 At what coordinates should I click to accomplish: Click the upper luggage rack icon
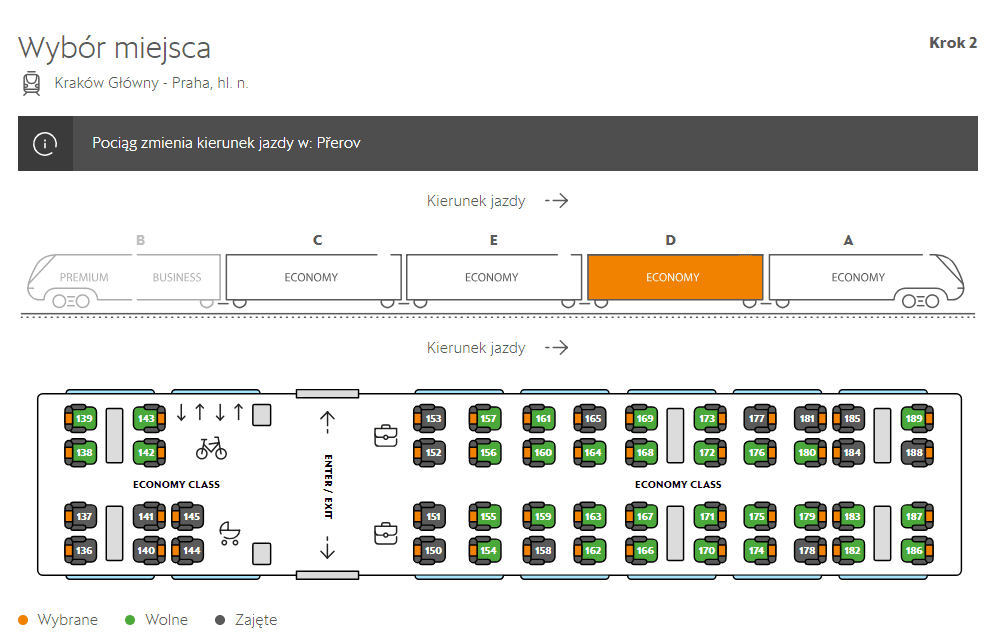point(386,436)
